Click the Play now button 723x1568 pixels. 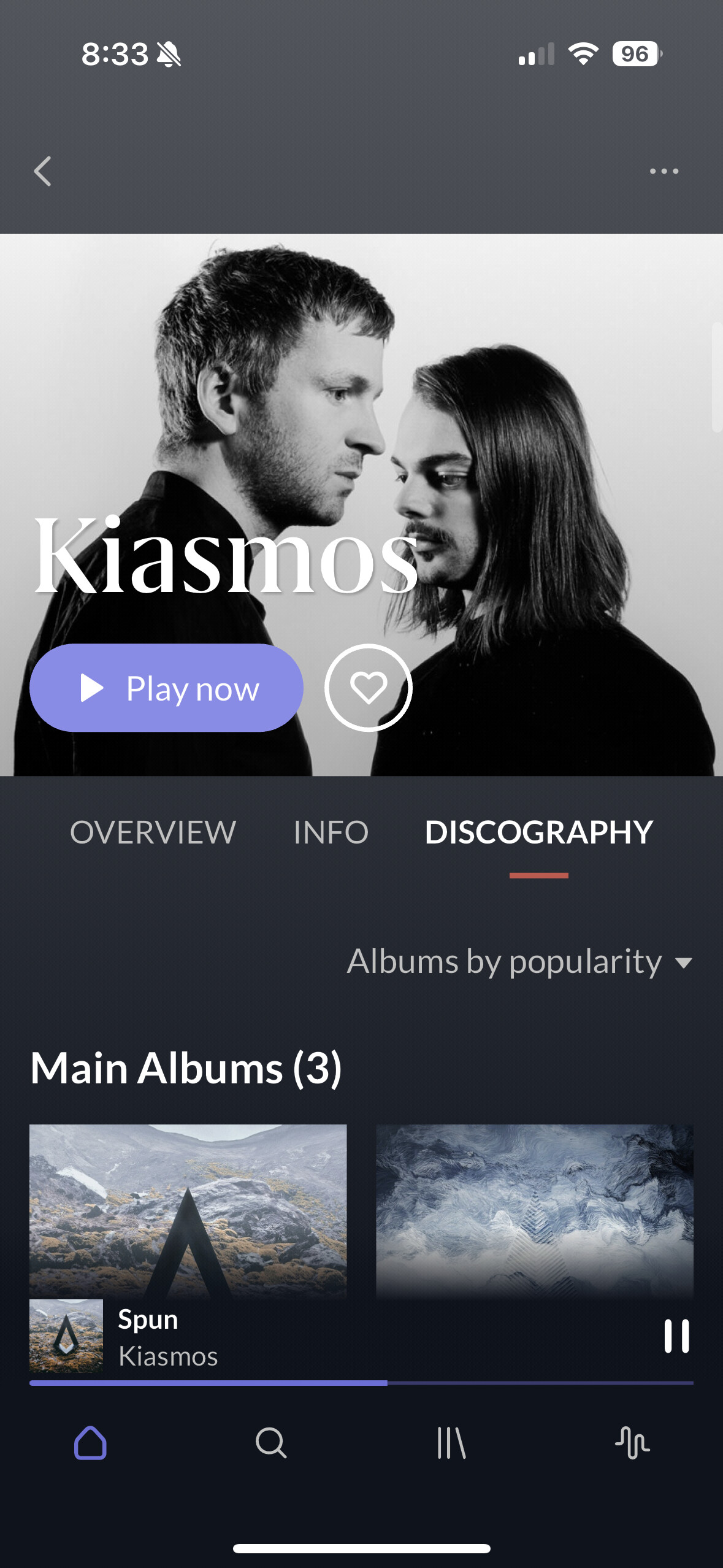pyautogui.click(x=166, y=688)
